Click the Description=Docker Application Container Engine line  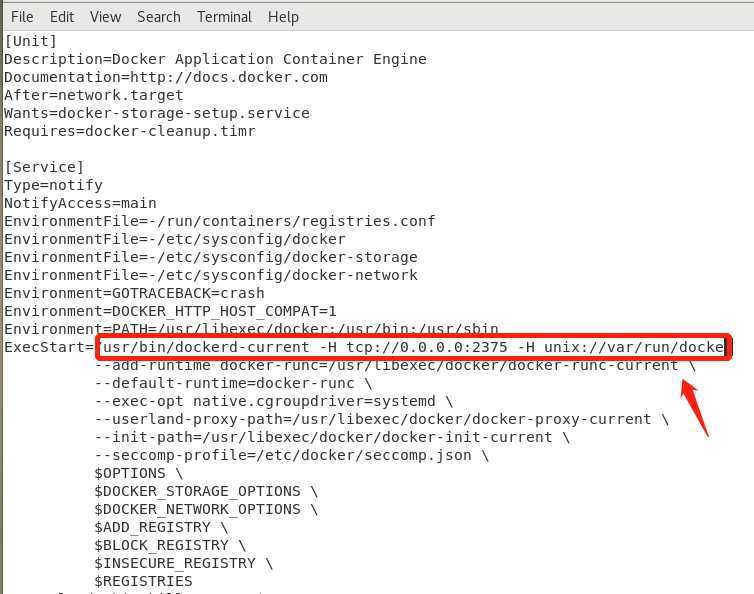(x=215, y=59)
